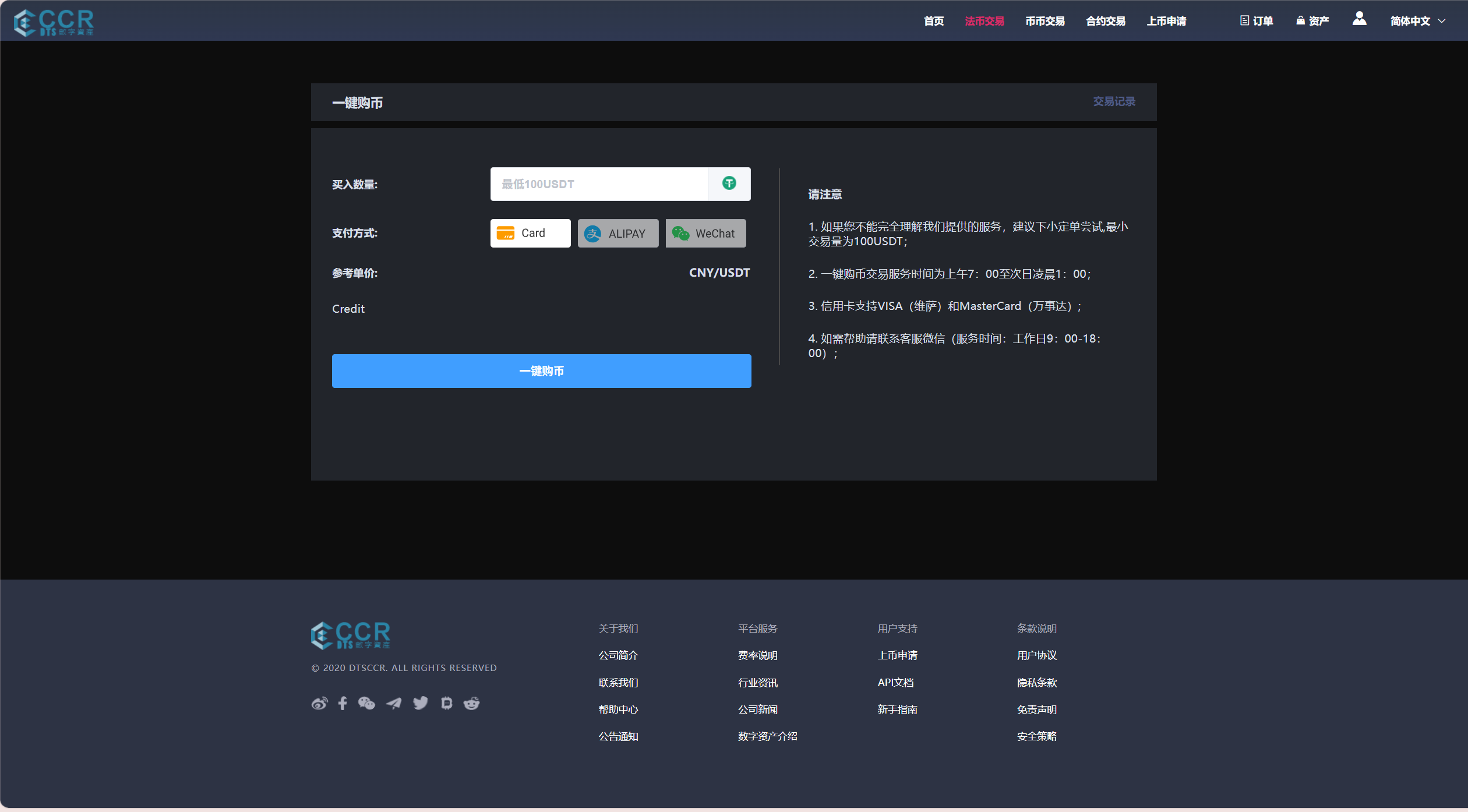
Task: Click the Twitter bird icon
Action: click(x=420, y=704)
